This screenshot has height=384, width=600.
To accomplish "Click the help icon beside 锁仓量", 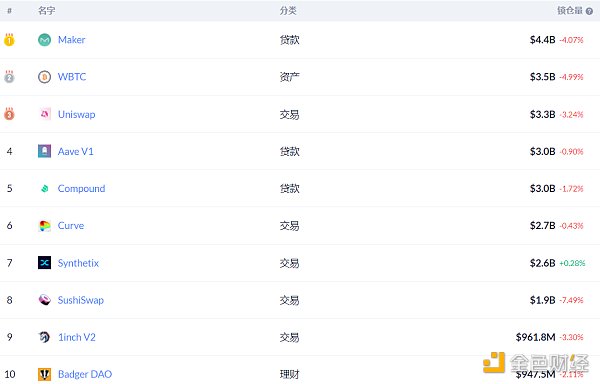I will (589, 11).
